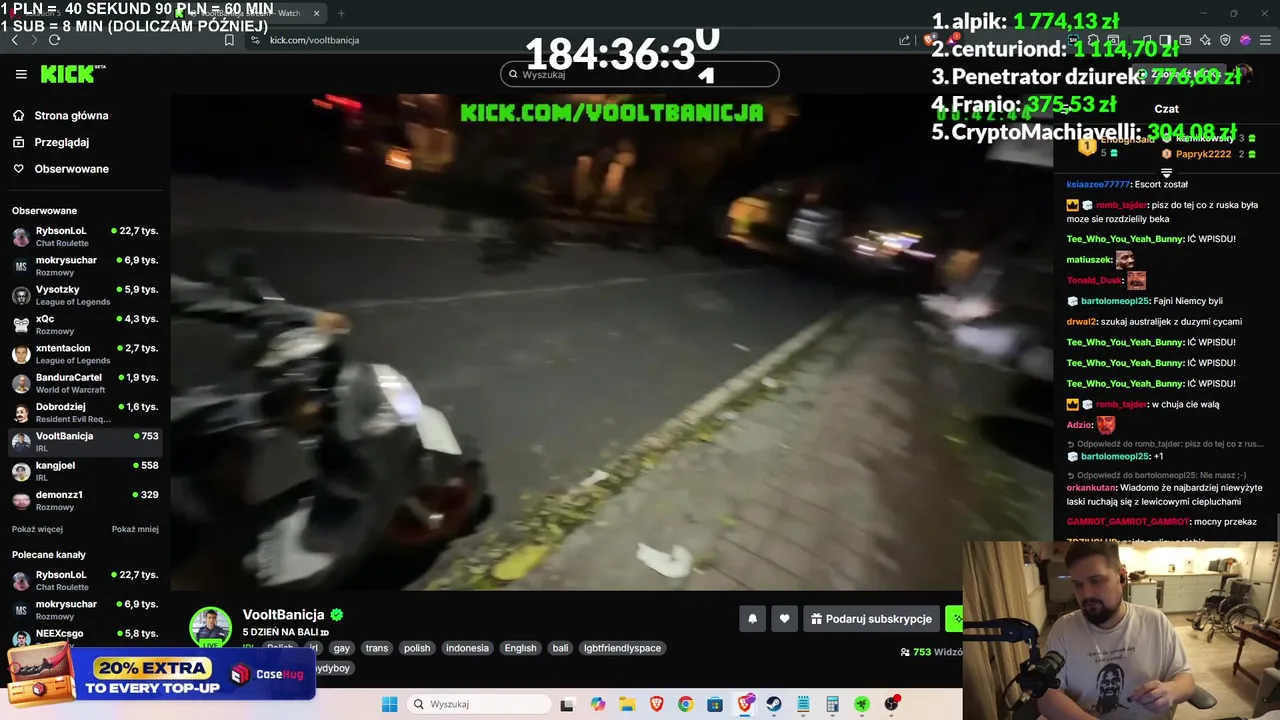The width and height of the screenshot is (1280, 720).
Task: Bookmark the page with bookmark icon
Action: point(229,40)
